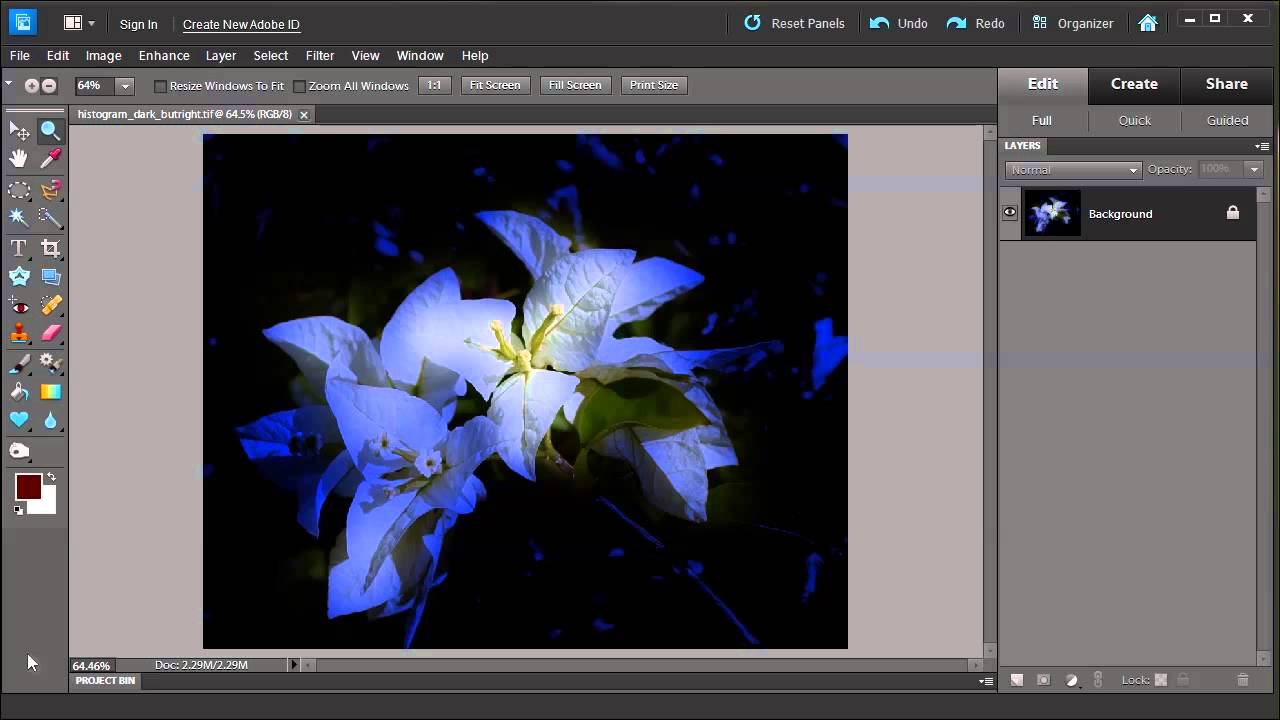
Task: Click Reset Panels button
Action: (795, 23)
